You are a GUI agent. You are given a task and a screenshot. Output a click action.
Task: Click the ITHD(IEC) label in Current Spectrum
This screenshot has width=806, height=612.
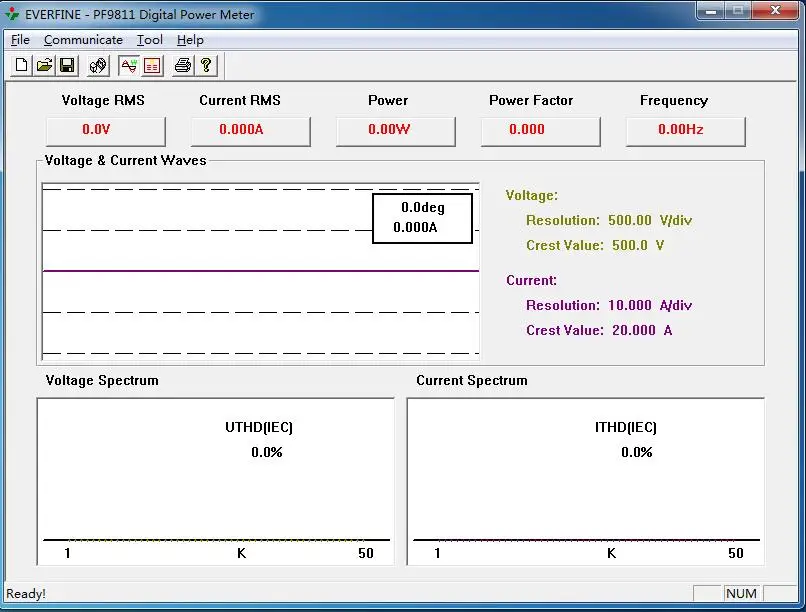point(626,427)
